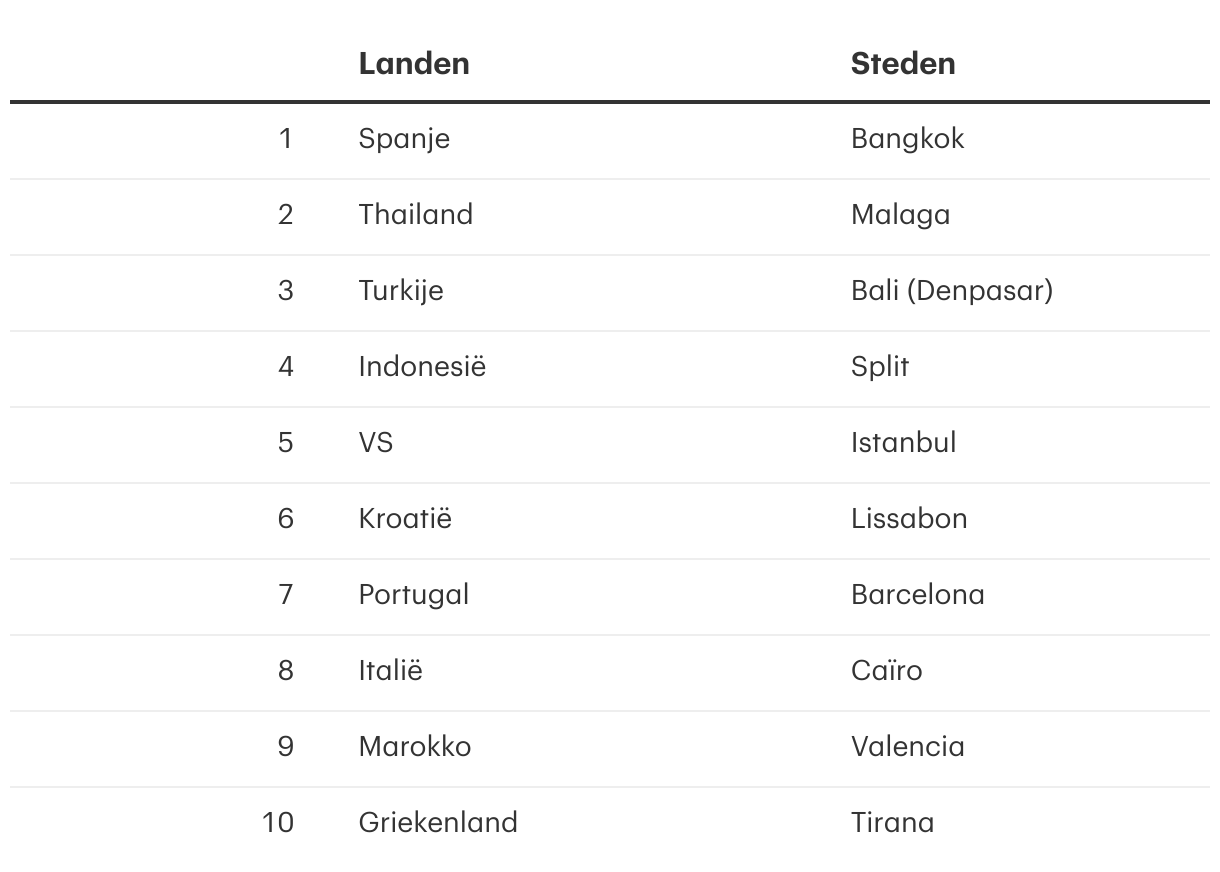The image size is (1220, 872).
Task: Click the Malaga city cell
Action: pyautogui.click(x=900, y=215)
